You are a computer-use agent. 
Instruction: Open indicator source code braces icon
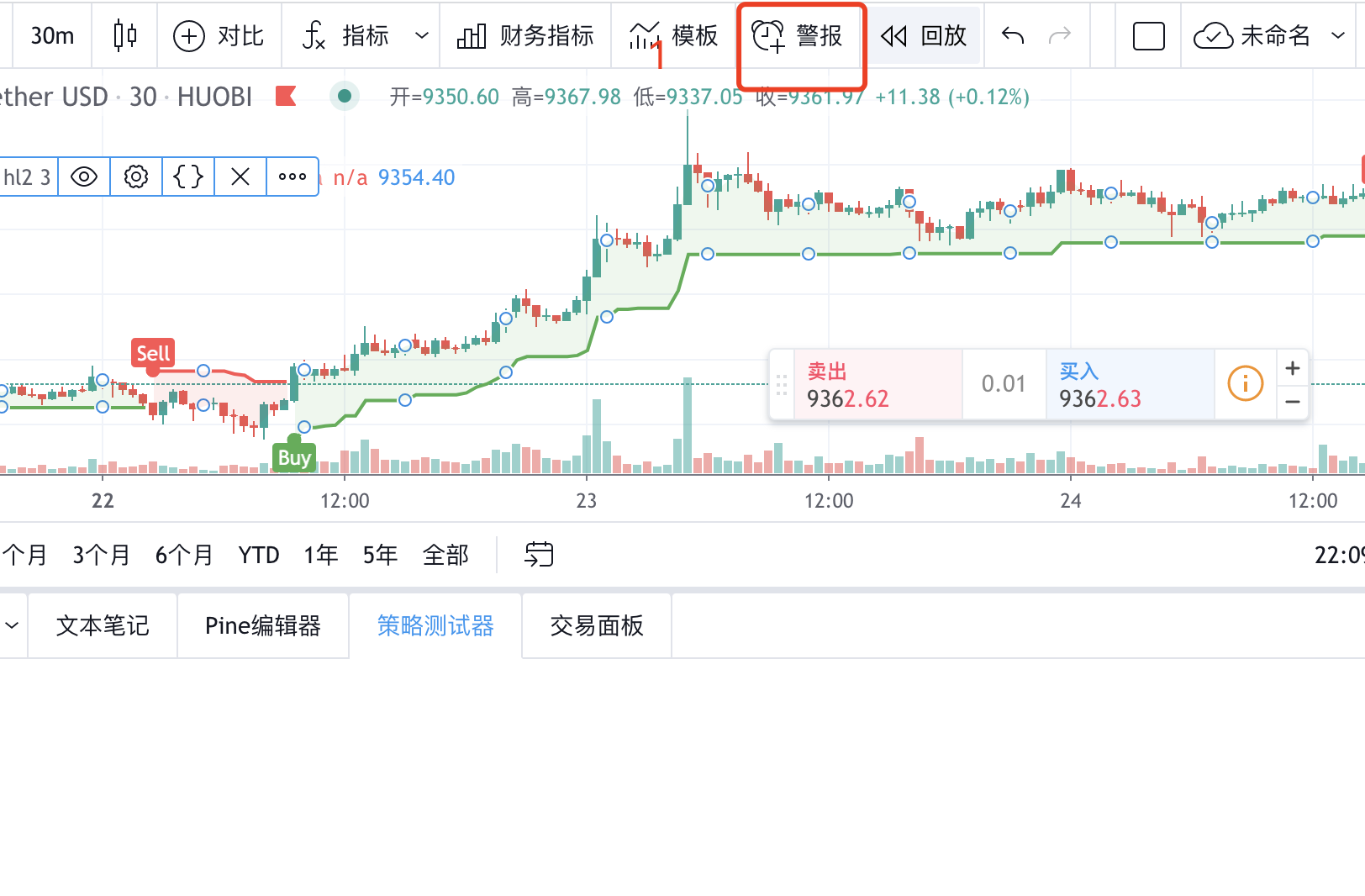188,177
